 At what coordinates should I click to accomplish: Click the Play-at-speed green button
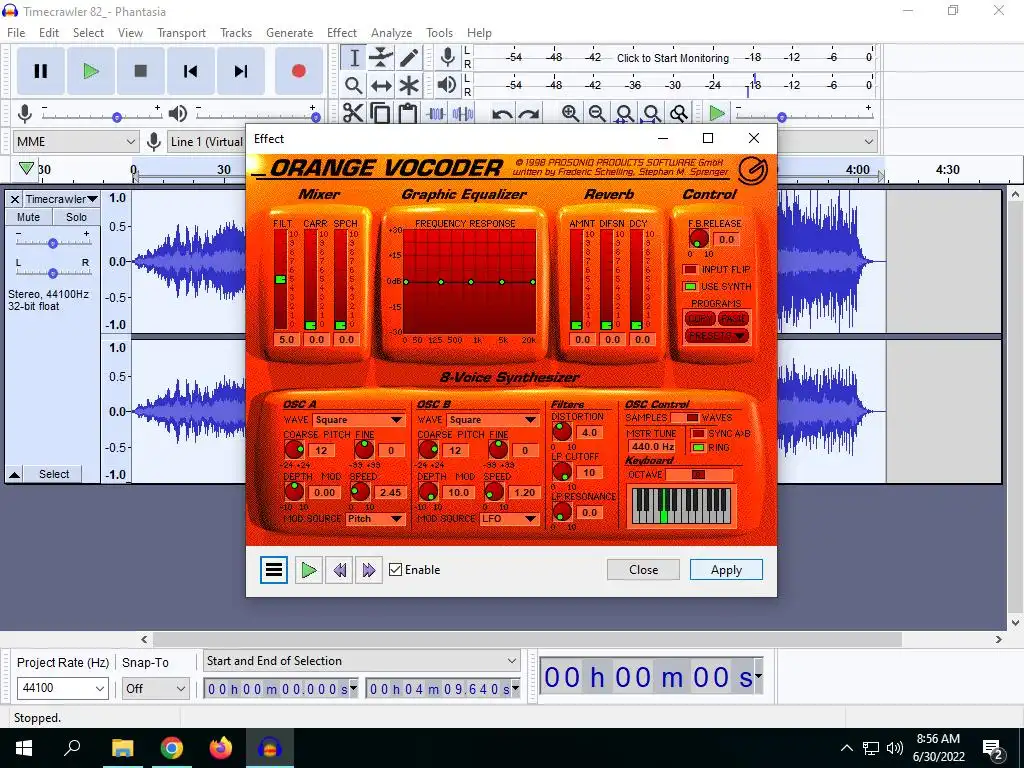(x=716, y=114)
